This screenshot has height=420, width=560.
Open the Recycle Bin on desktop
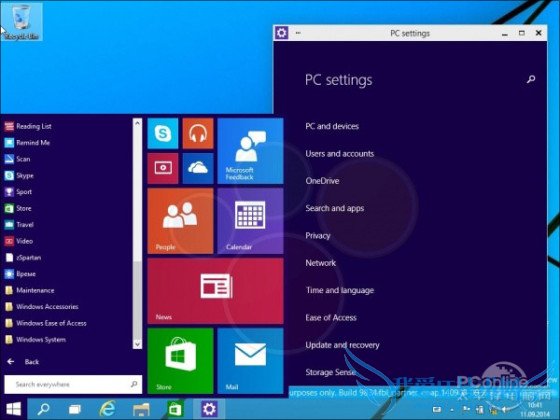tap(22, 21)
